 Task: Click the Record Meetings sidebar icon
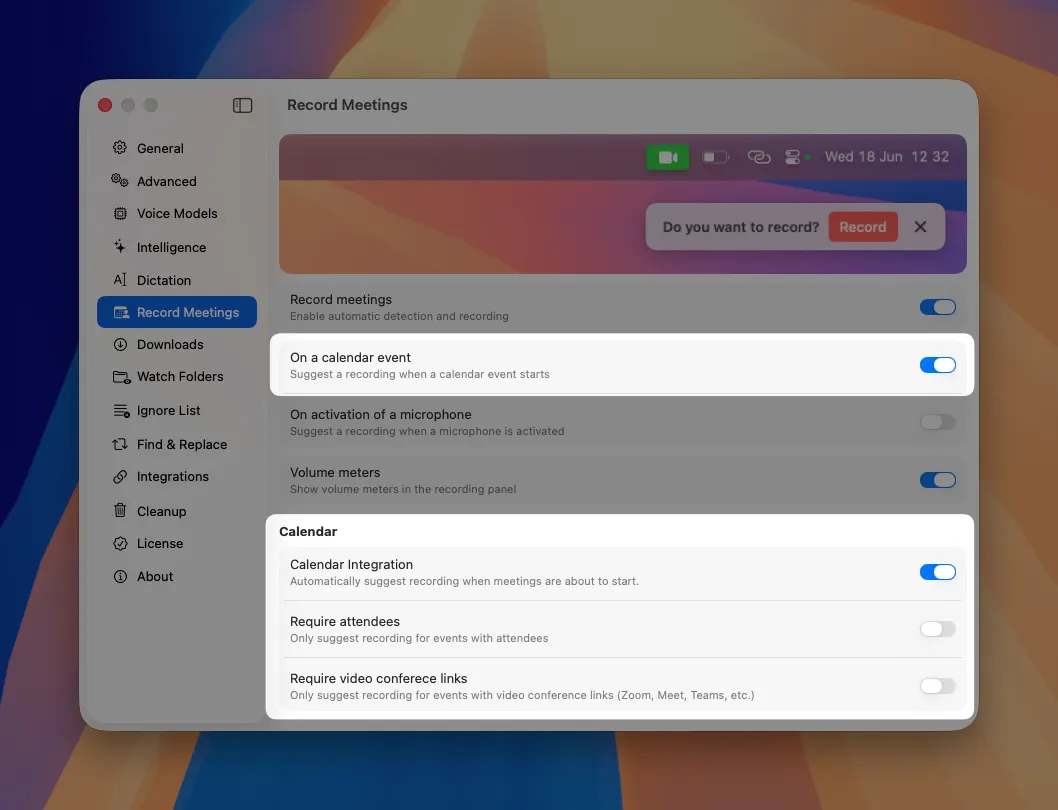121,313
